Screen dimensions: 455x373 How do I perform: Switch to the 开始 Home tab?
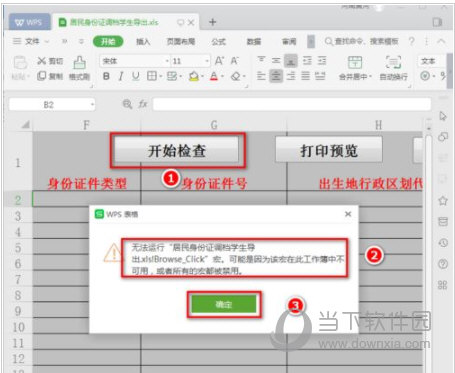[x=108, y=41]
